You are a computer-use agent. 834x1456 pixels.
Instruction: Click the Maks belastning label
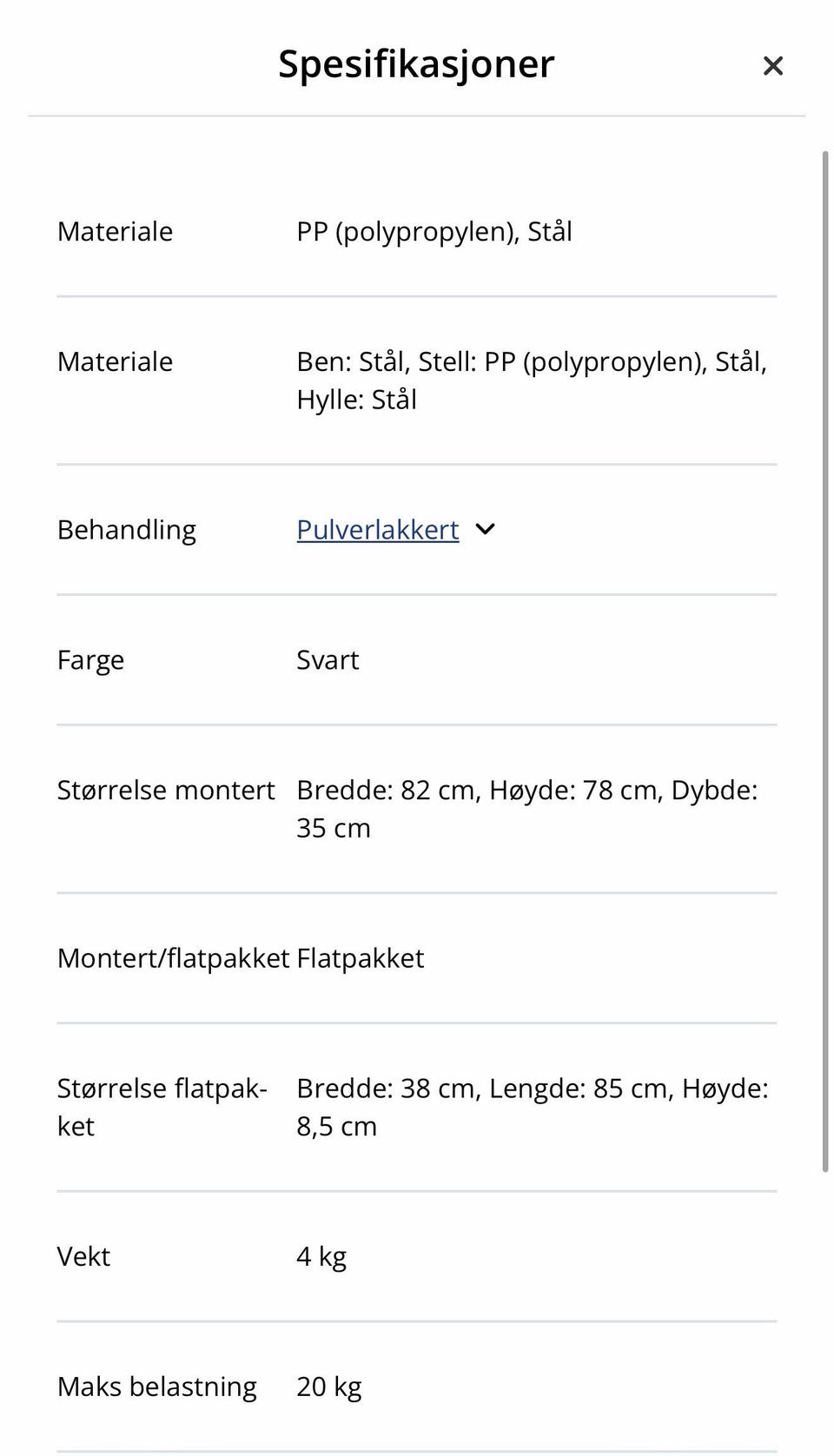tap(156, 1387)
